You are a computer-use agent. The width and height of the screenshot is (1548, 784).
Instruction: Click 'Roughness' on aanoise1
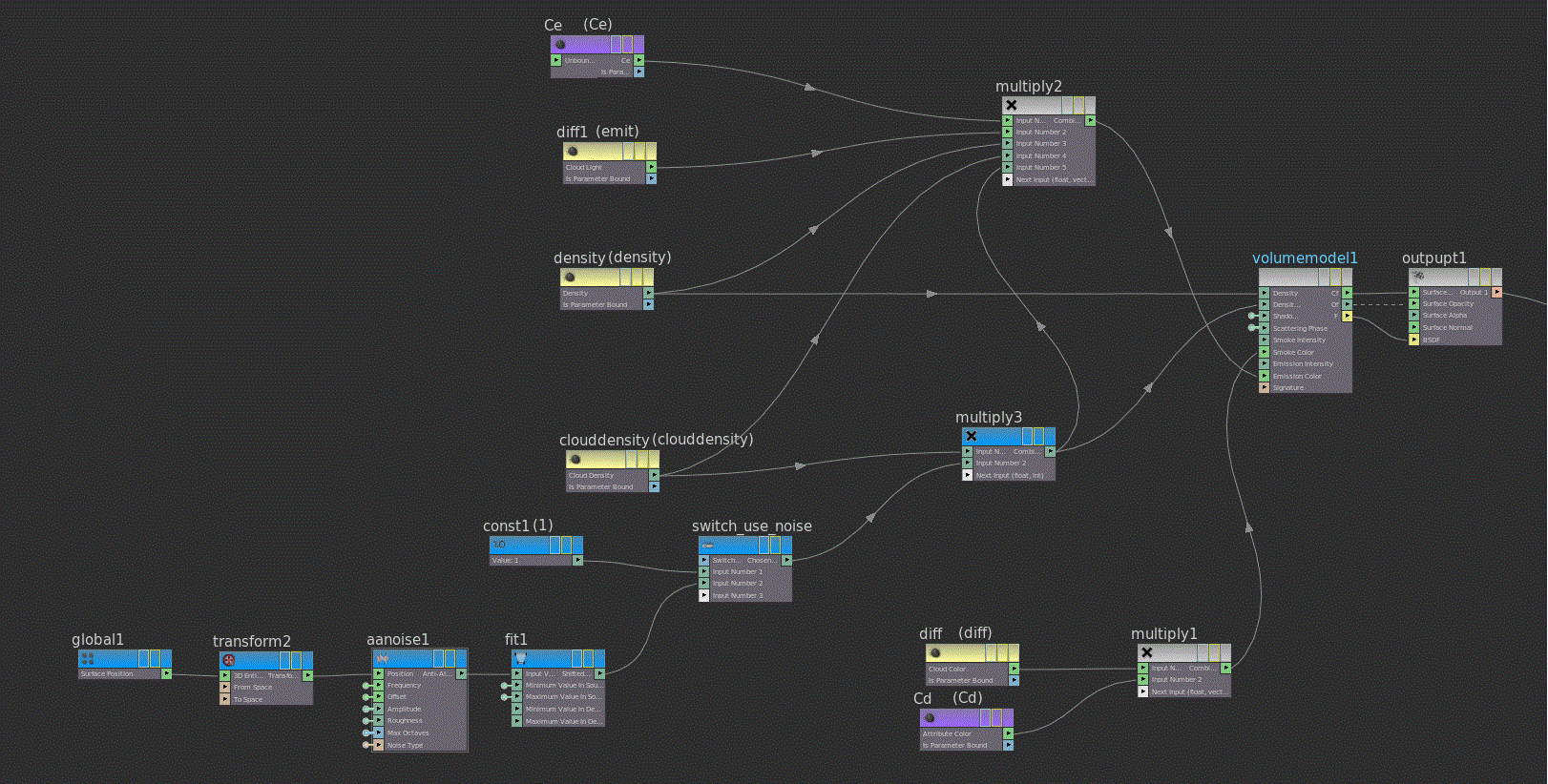(404, 720)
